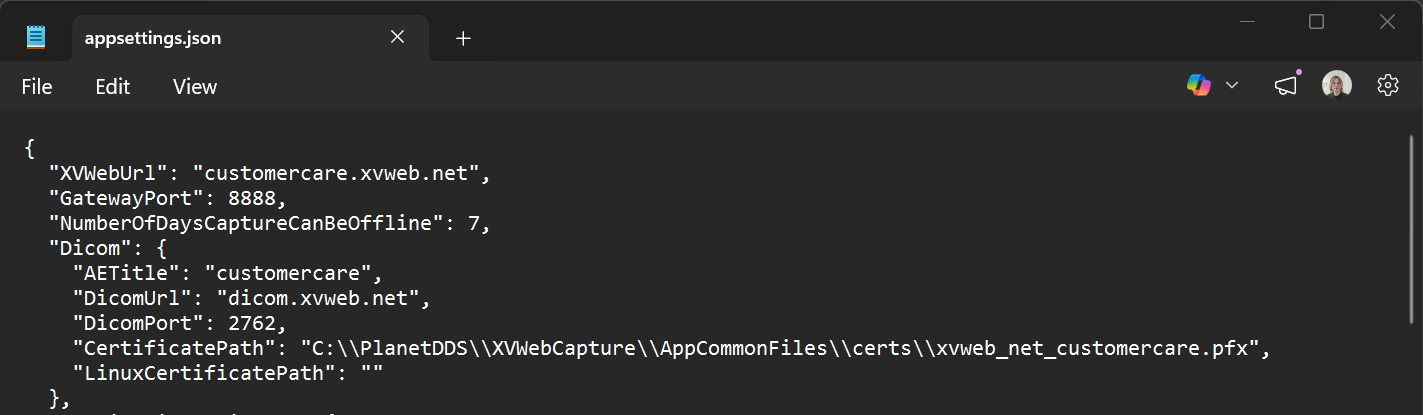Open the Copilot icon
The height and width of the screenshot is (415, 1423).
pyautogui.click(x=1199, y=86)
